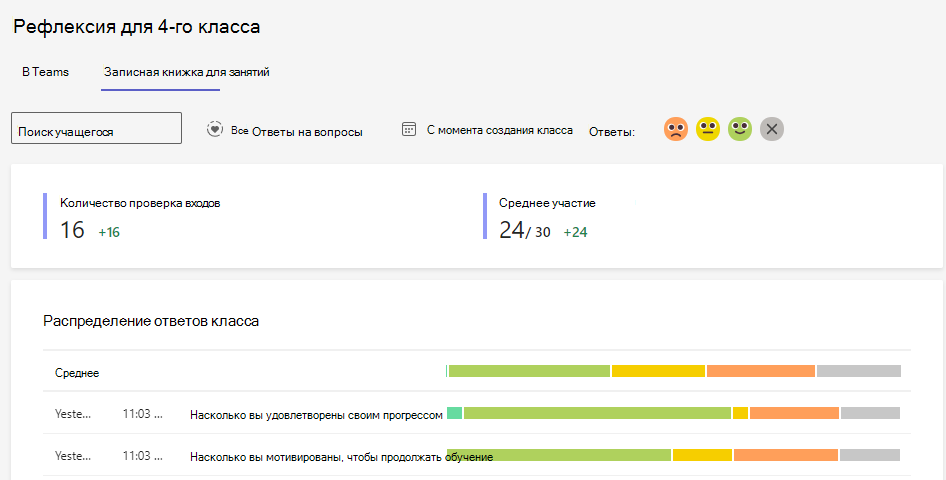946x480 pixels.
Task: Click the green segment in the Среднее bar
Action: [x=529, y=371]
